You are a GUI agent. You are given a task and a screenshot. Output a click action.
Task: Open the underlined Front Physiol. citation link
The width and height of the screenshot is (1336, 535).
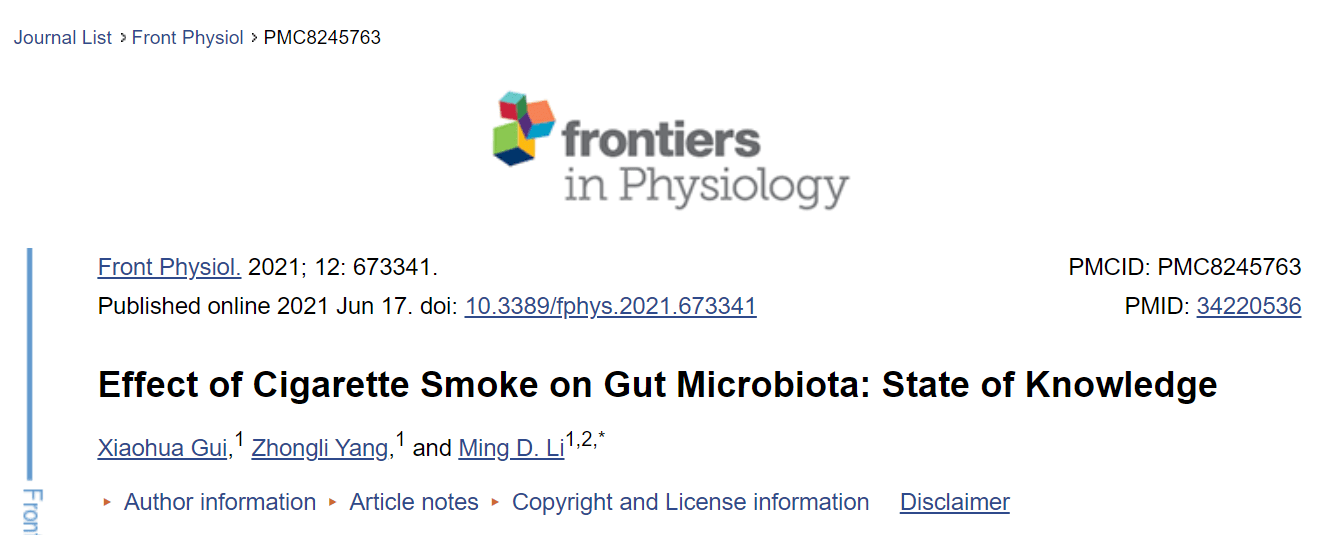click(x=169, y=267)
